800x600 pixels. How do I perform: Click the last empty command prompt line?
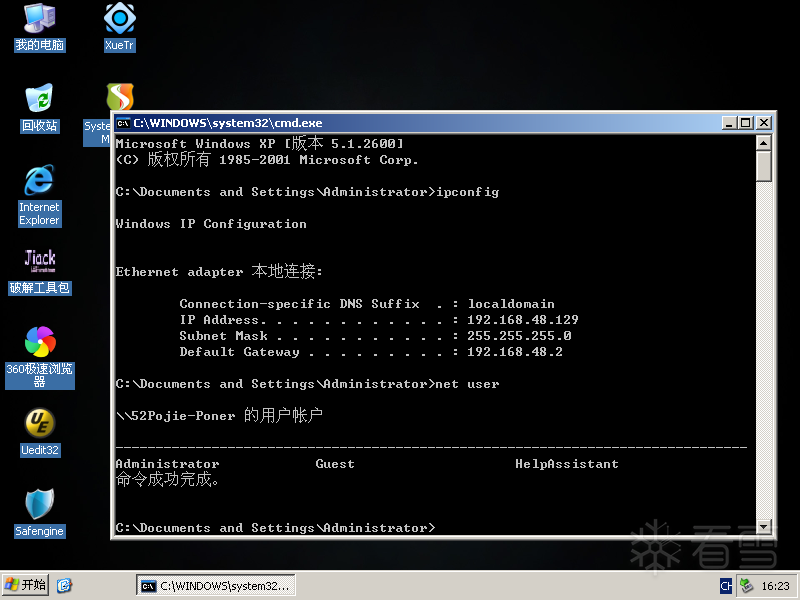point(276,528)
